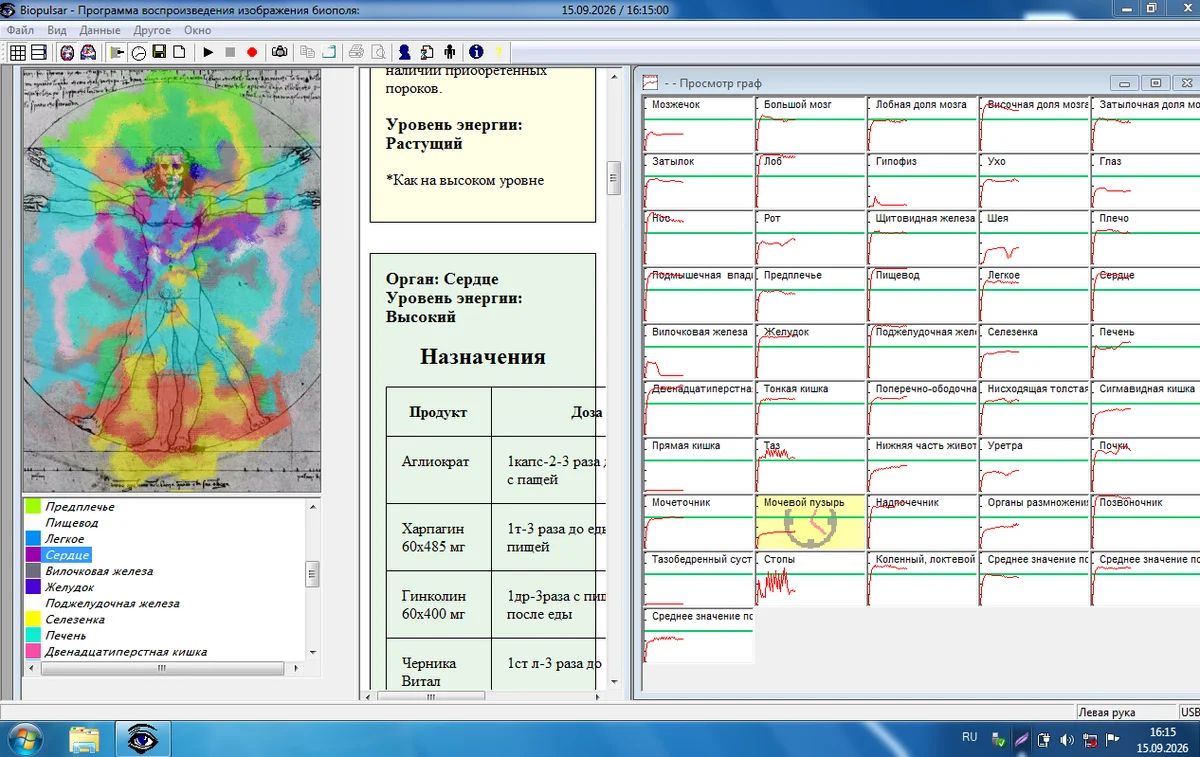Select Вилочковая железа in the organ list
The height and width of the screenshot is (757, 1200).
[99, 571]
